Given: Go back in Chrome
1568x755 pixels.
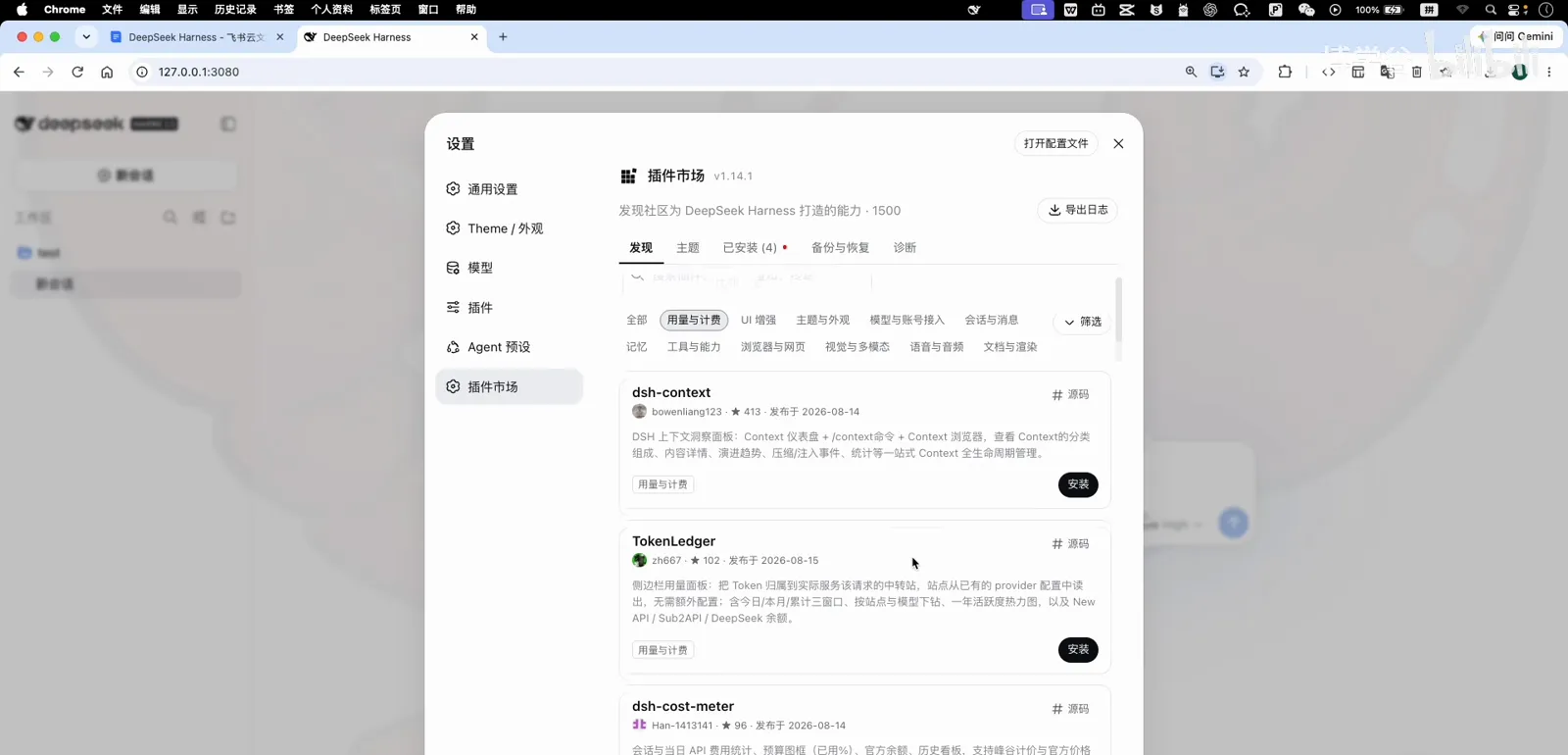Looking at the screenshot, I should 19,72.
